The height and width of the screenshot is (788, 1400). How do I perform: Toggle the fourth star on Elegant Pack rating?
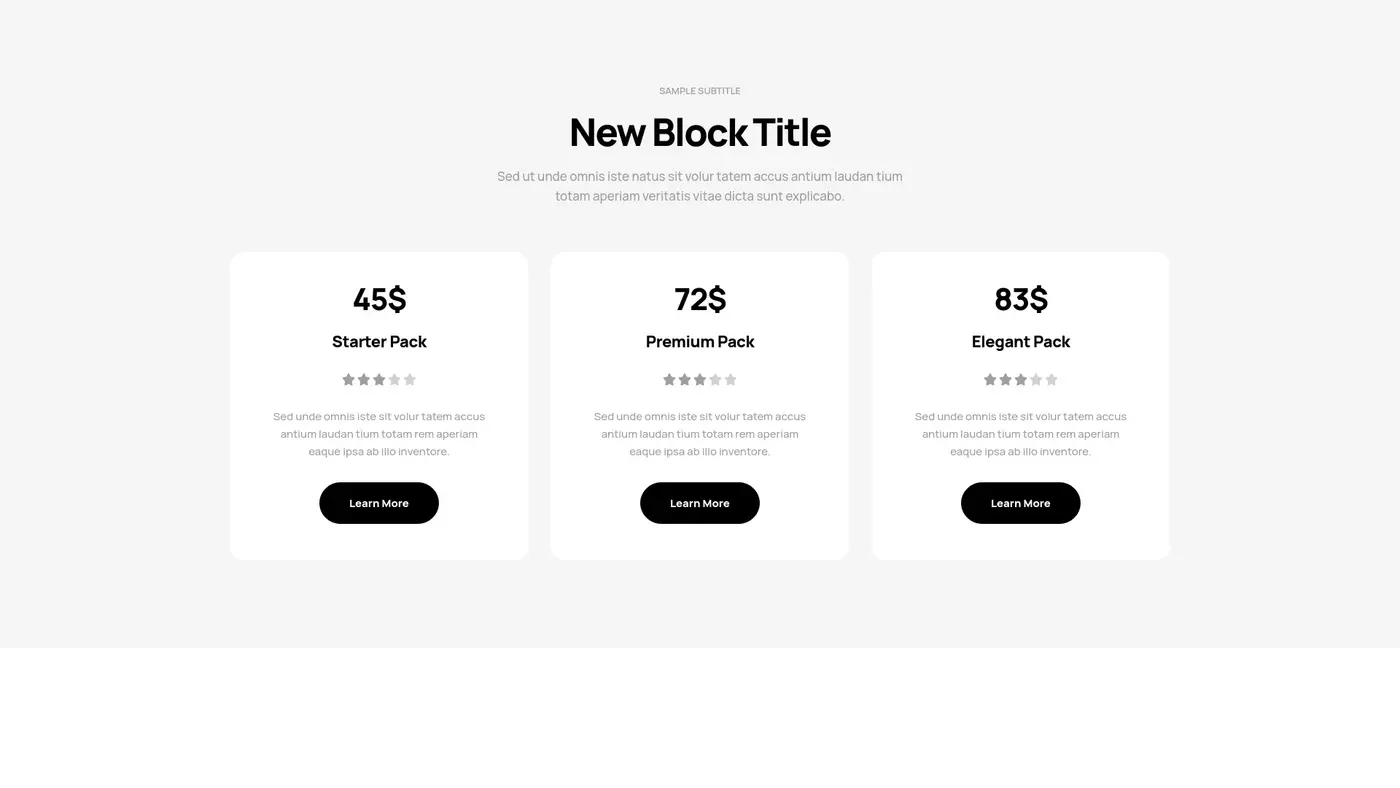click(x=1034, y=378)
